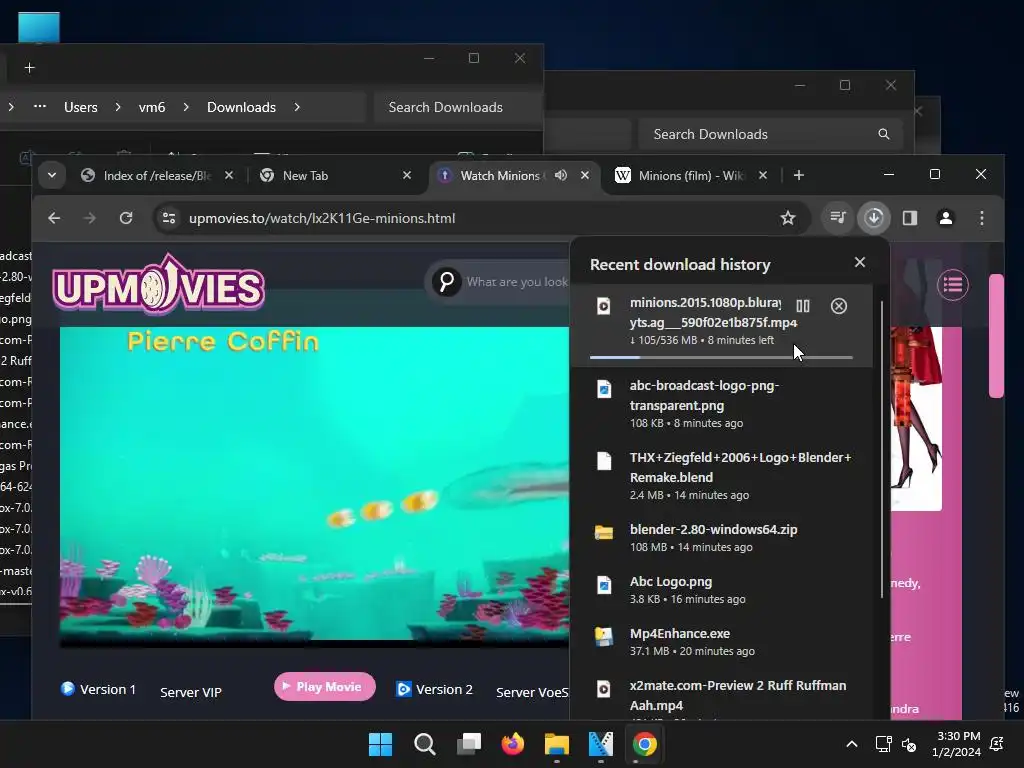The image size is (1024, 768).
Task: Cancel the minions mp4 download
Action: (x=839, y=306)
